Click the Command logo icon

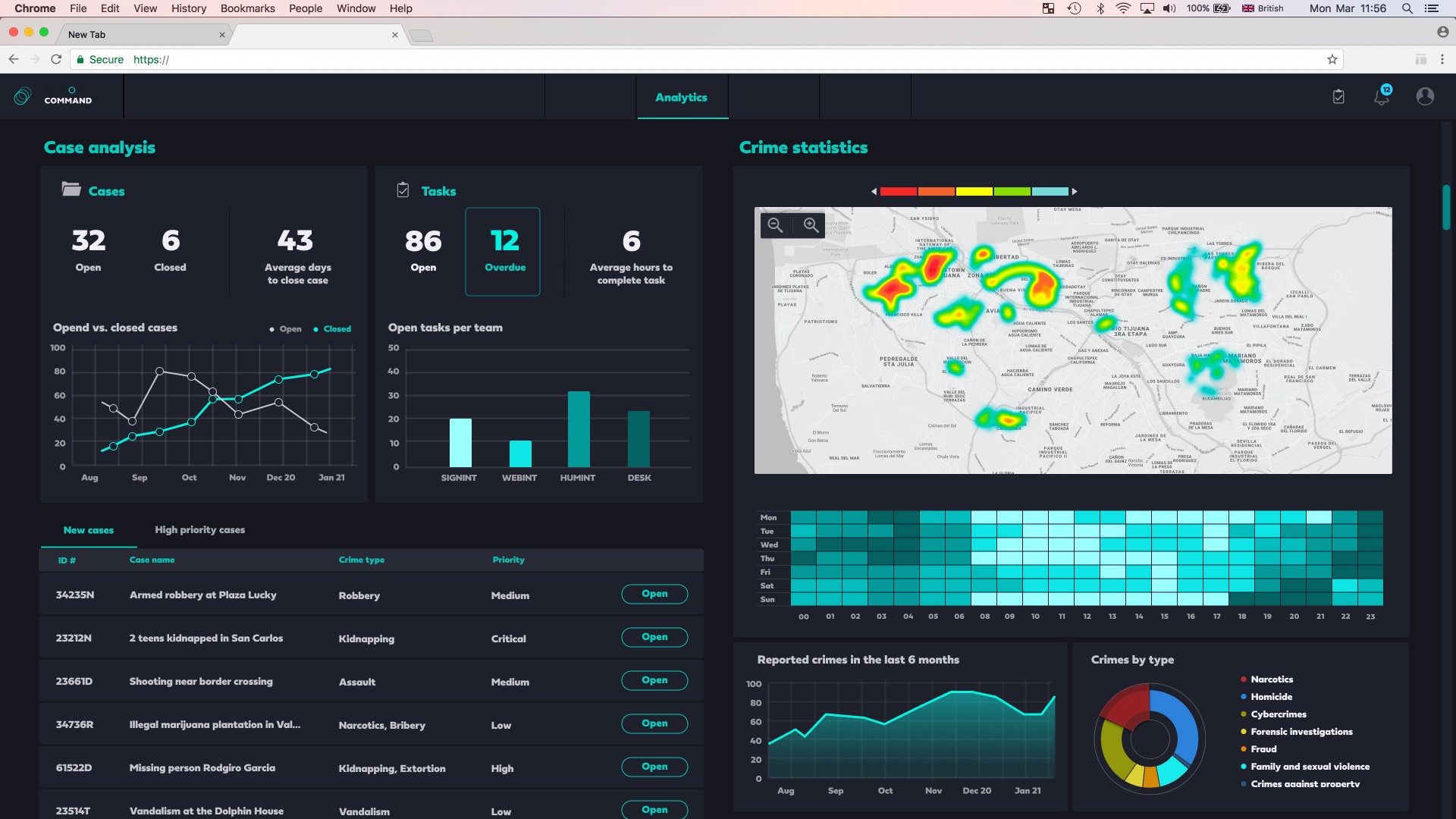pyautogui.click(x=23, y=96)
